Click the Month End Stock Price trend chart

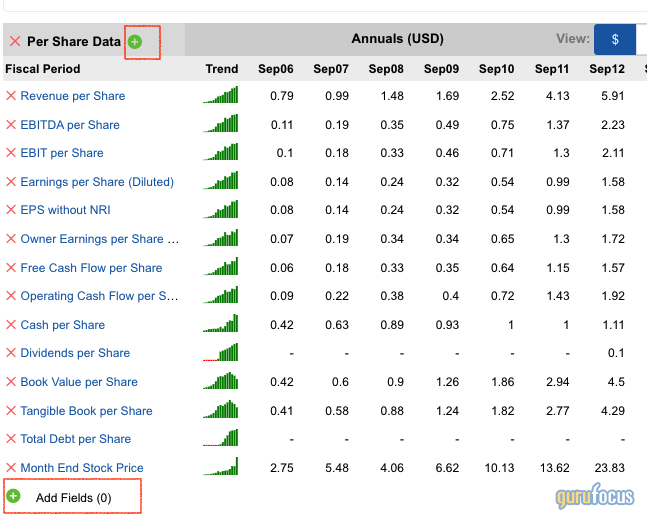click(x=220, y=466)
